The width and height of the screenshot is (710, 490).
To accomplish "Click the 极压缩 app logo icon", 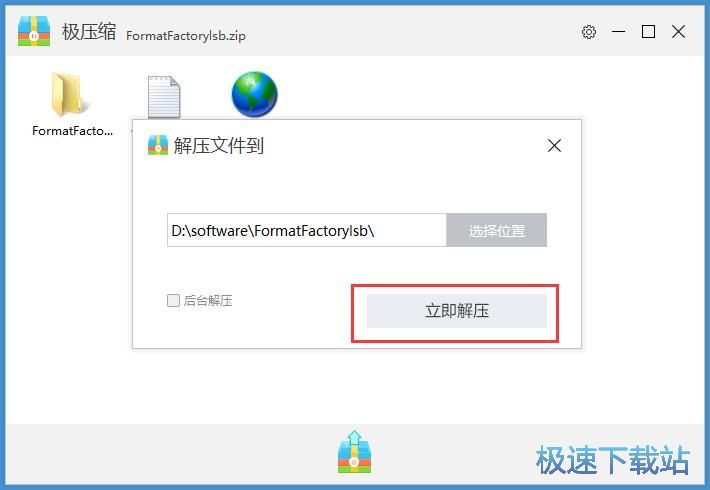I will point(34,31).
